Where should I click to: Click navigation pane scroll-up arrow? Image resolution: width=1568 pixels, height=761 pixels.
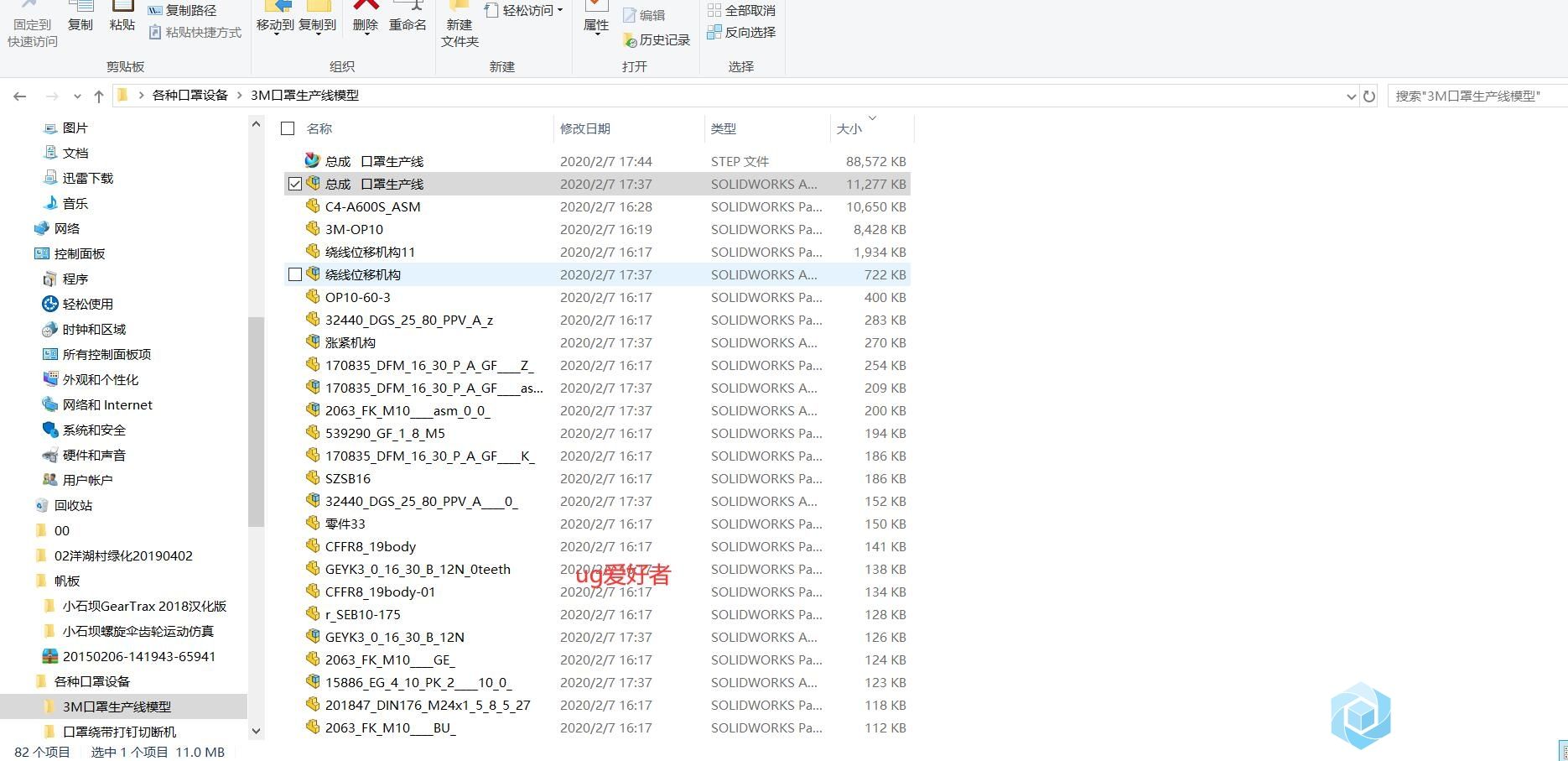256,125
